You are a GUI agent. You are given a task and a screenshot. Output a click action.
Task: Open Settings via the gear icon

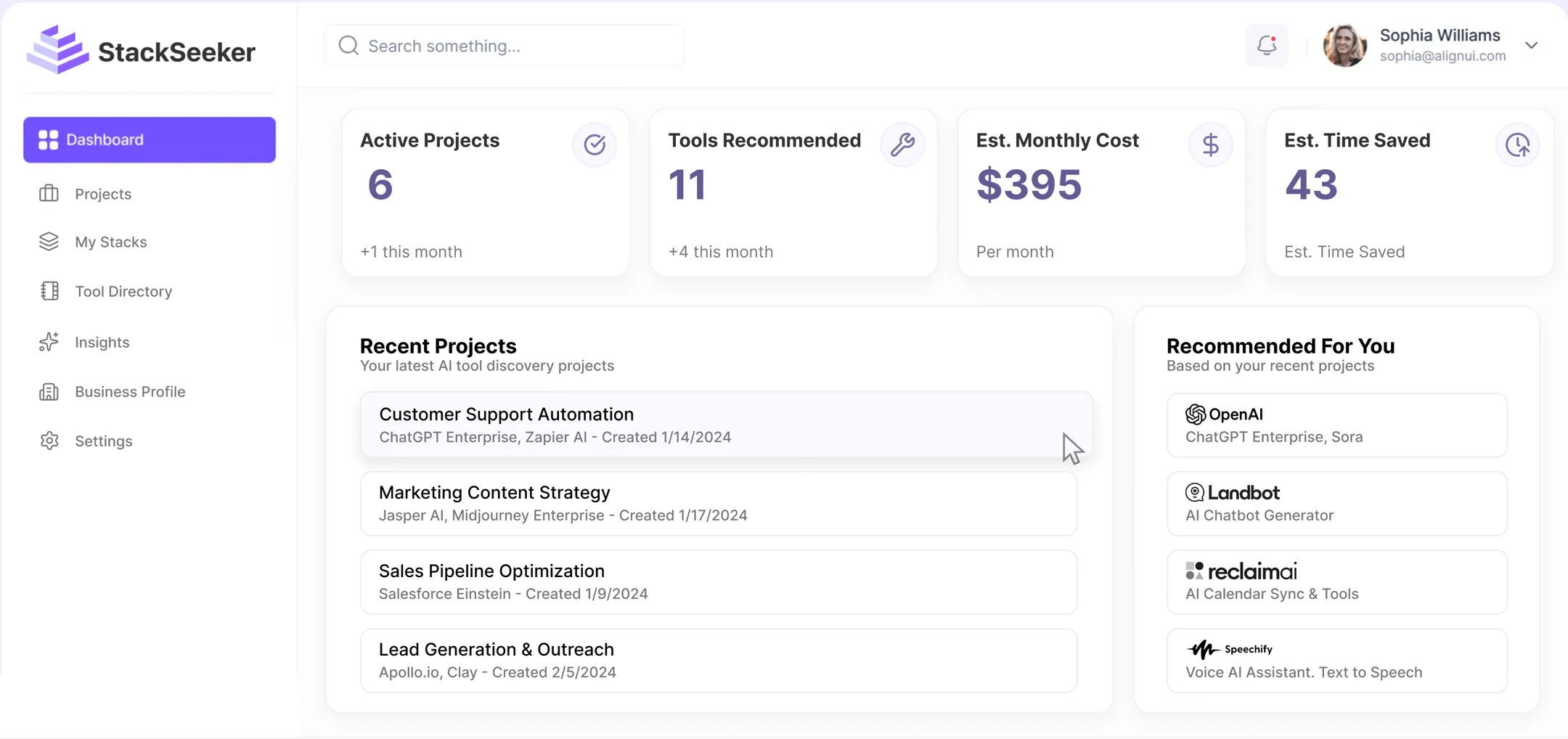click(x=49, y=441)
